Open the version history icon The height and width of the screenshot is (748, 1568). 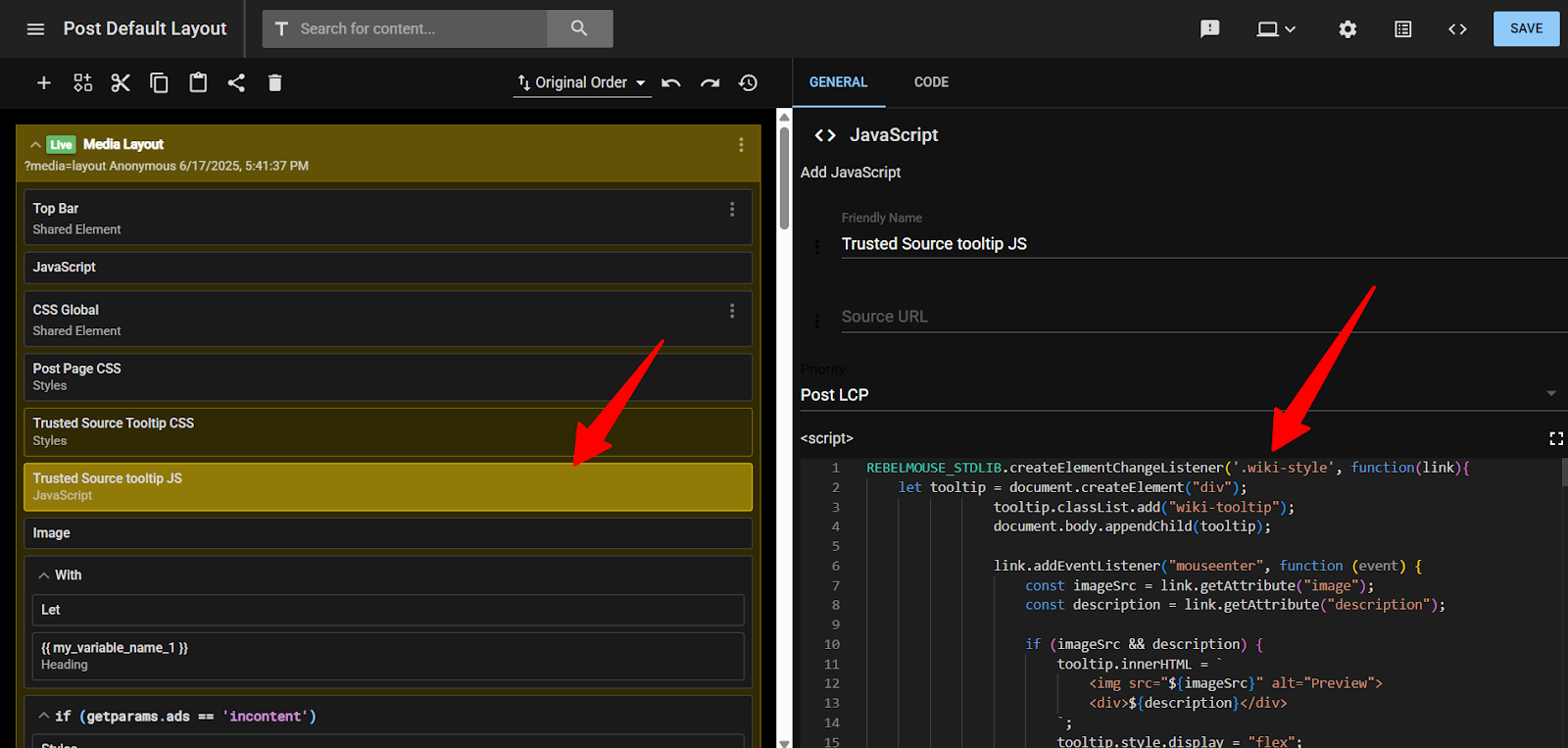[x=749, y=83]
